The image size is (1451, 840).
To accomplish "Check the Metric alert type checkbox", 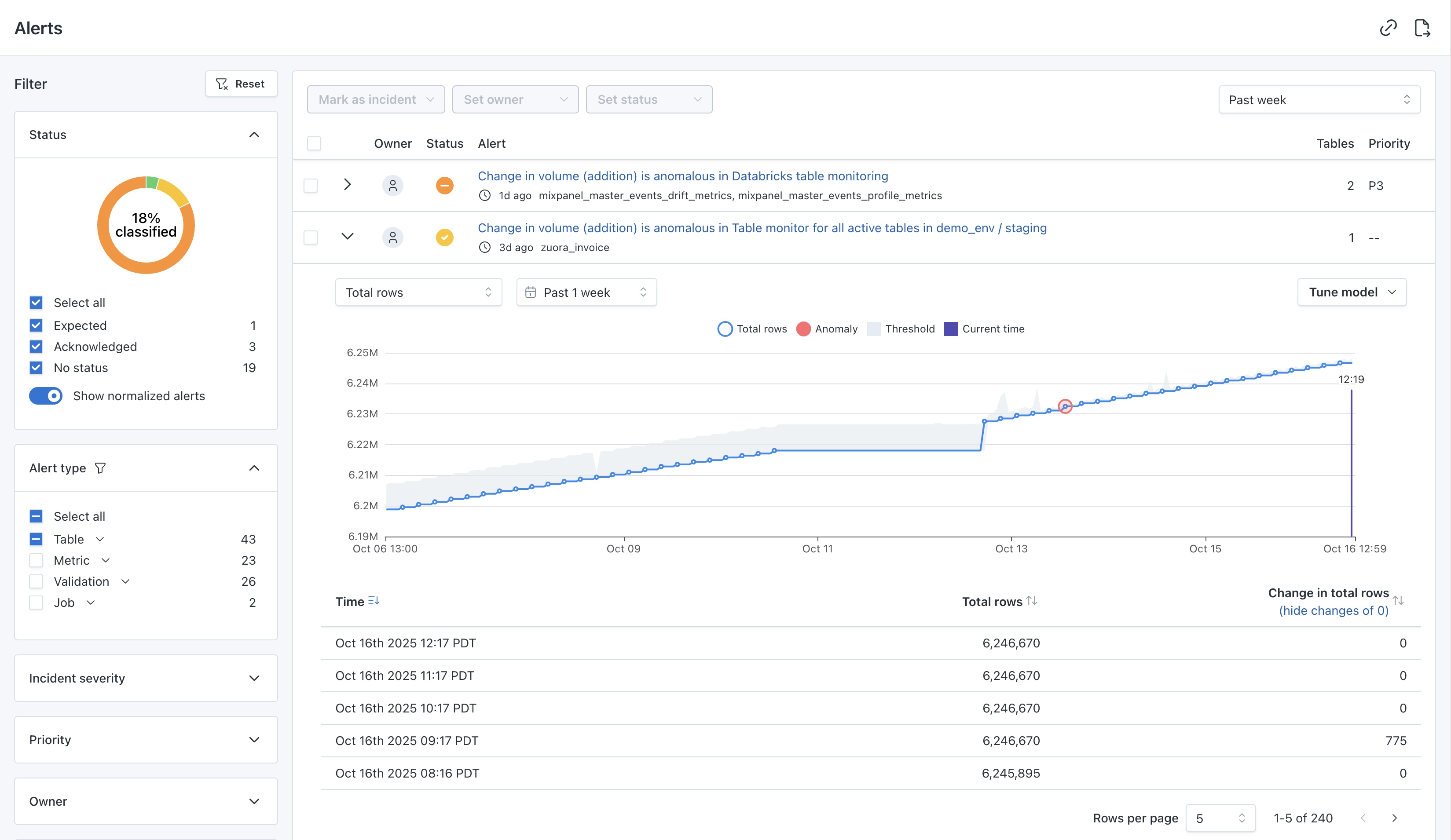I will pos(36,560).
